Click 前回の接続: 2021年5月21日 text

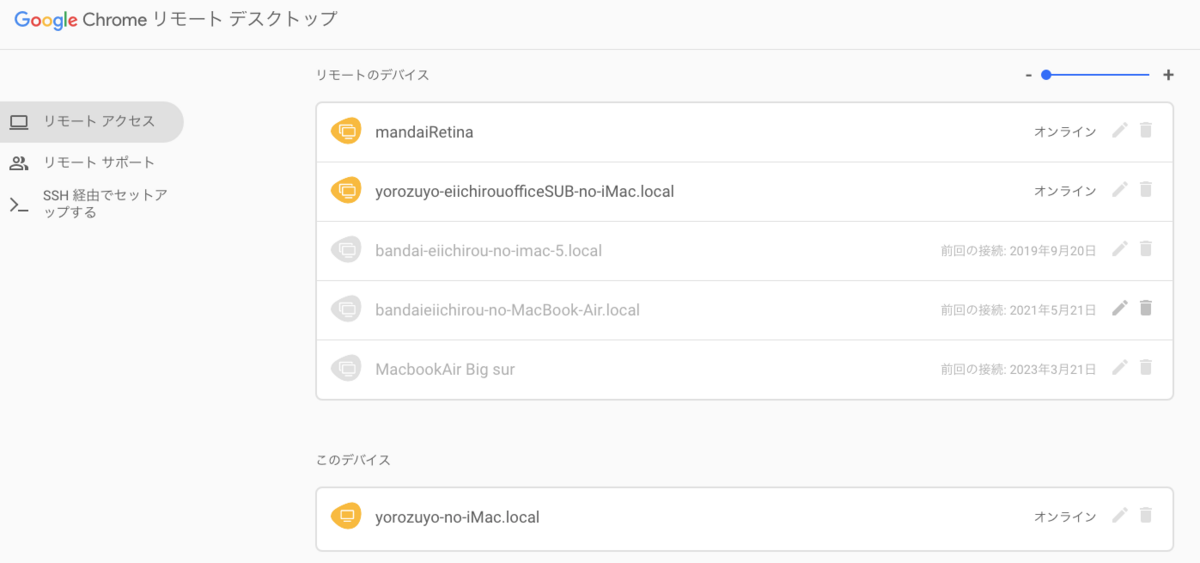1018,309
